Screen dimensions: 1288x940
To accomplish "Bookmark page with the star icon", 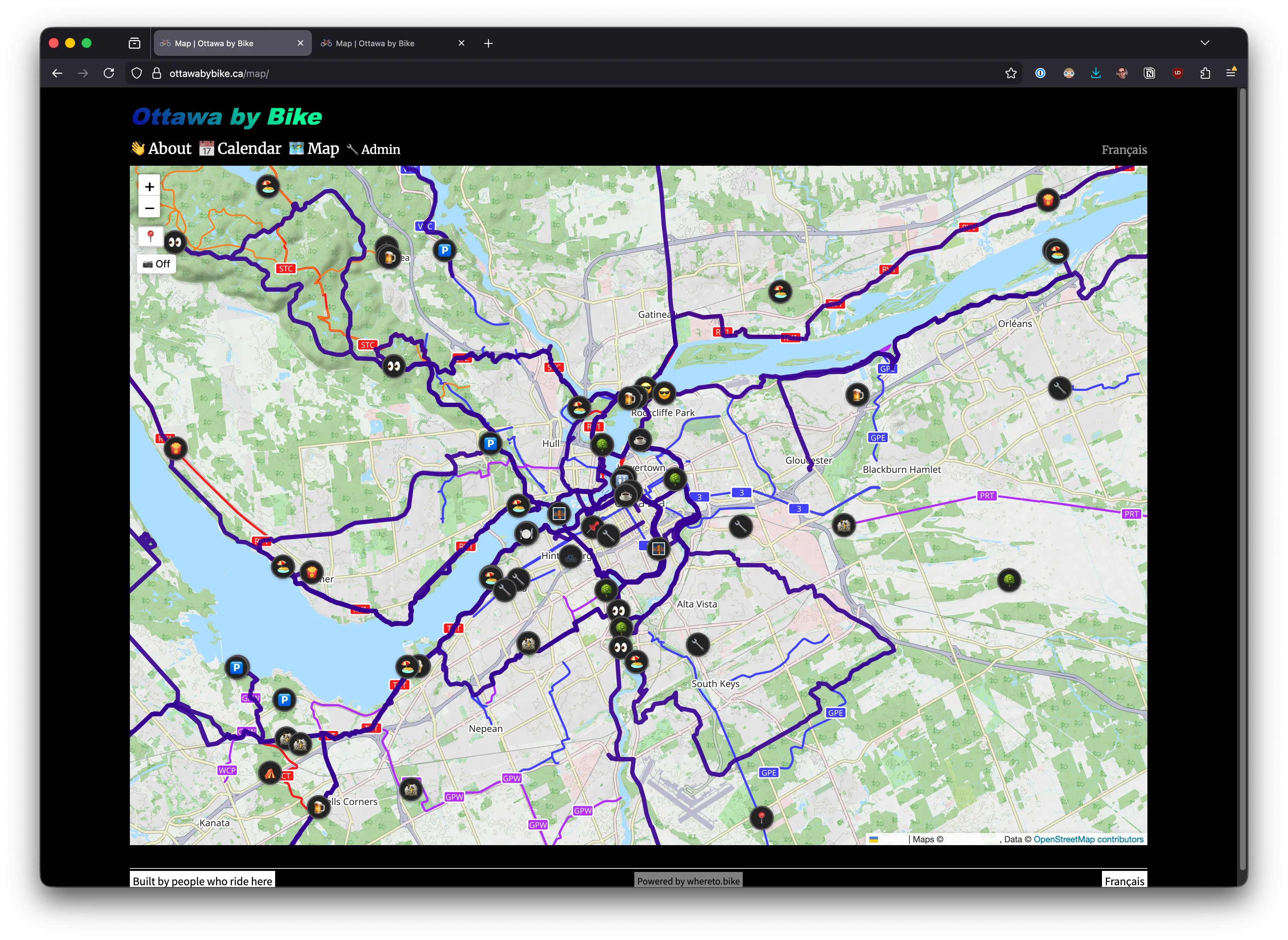I will (x=1010, y=73).
